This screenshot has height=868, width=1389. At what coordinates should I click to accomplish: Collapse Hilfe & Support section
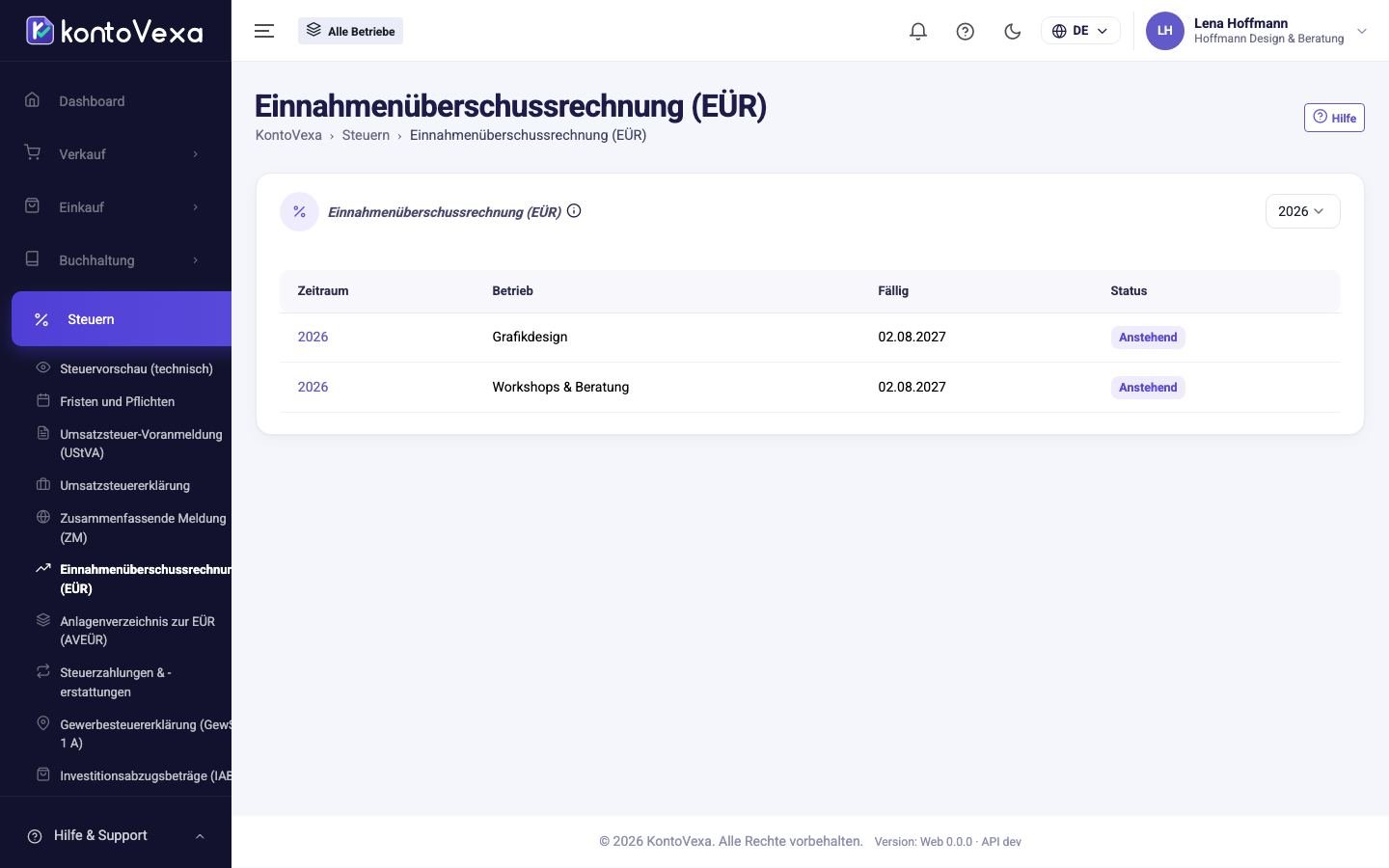tap(116, 836)
